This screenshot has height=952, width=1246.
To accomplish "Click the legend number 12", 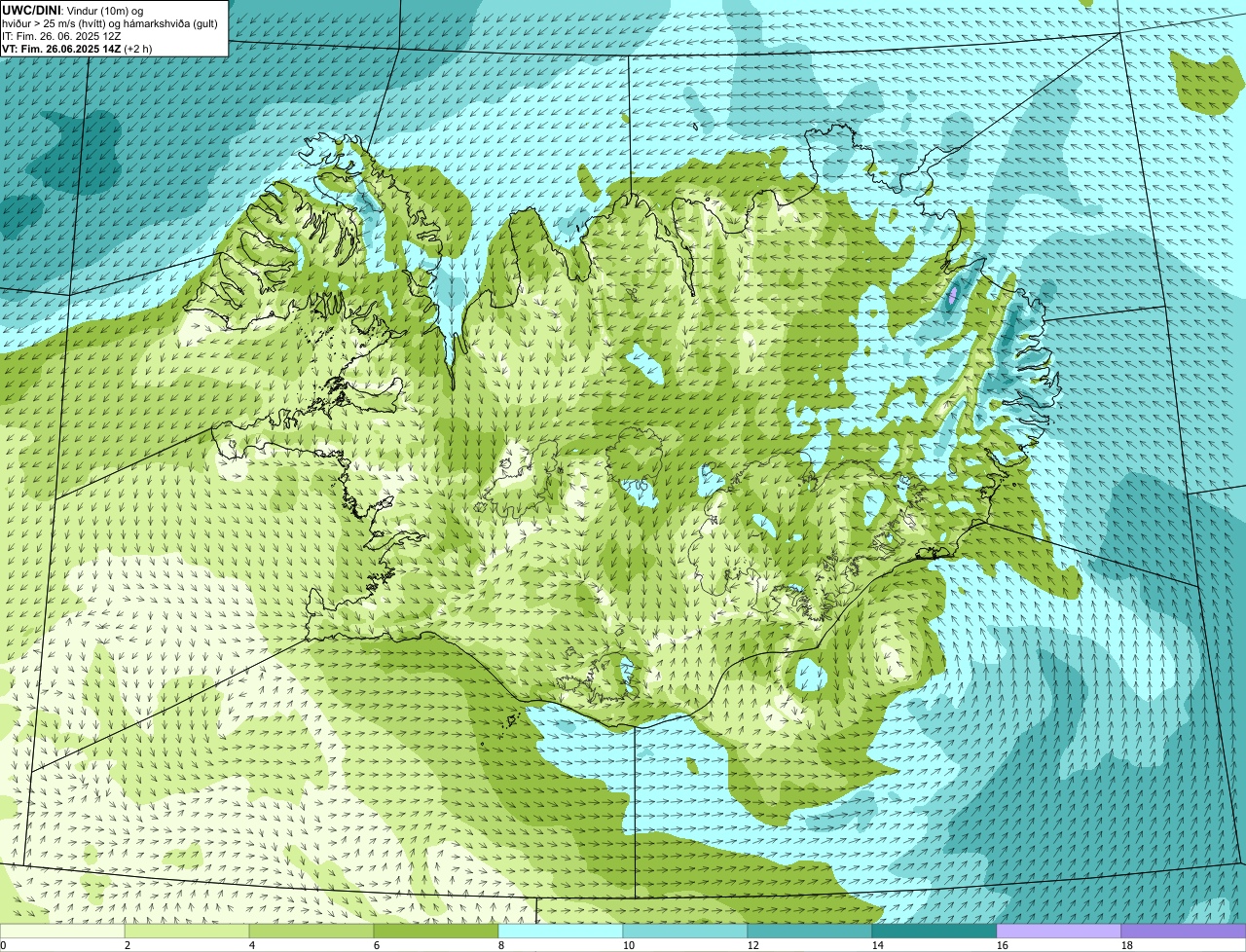I will tap(753, 945).
